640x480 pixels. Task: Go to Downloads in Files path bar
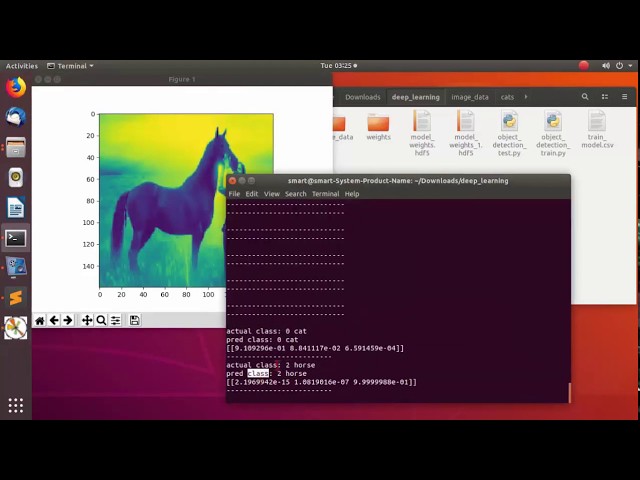pyautogui.click(x=362, y=97)
